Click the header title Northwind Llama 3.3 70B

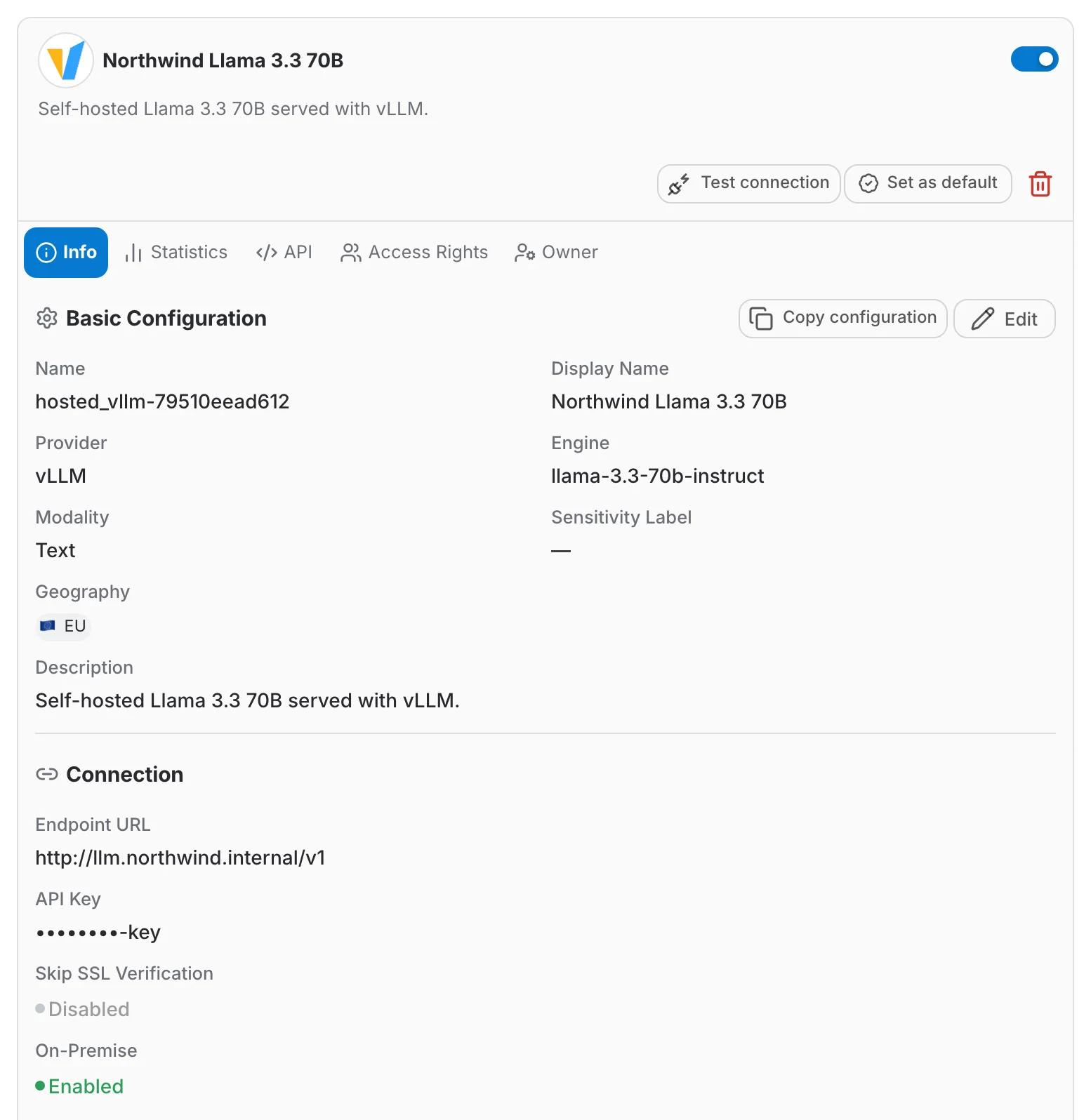[x=223, y=60]
